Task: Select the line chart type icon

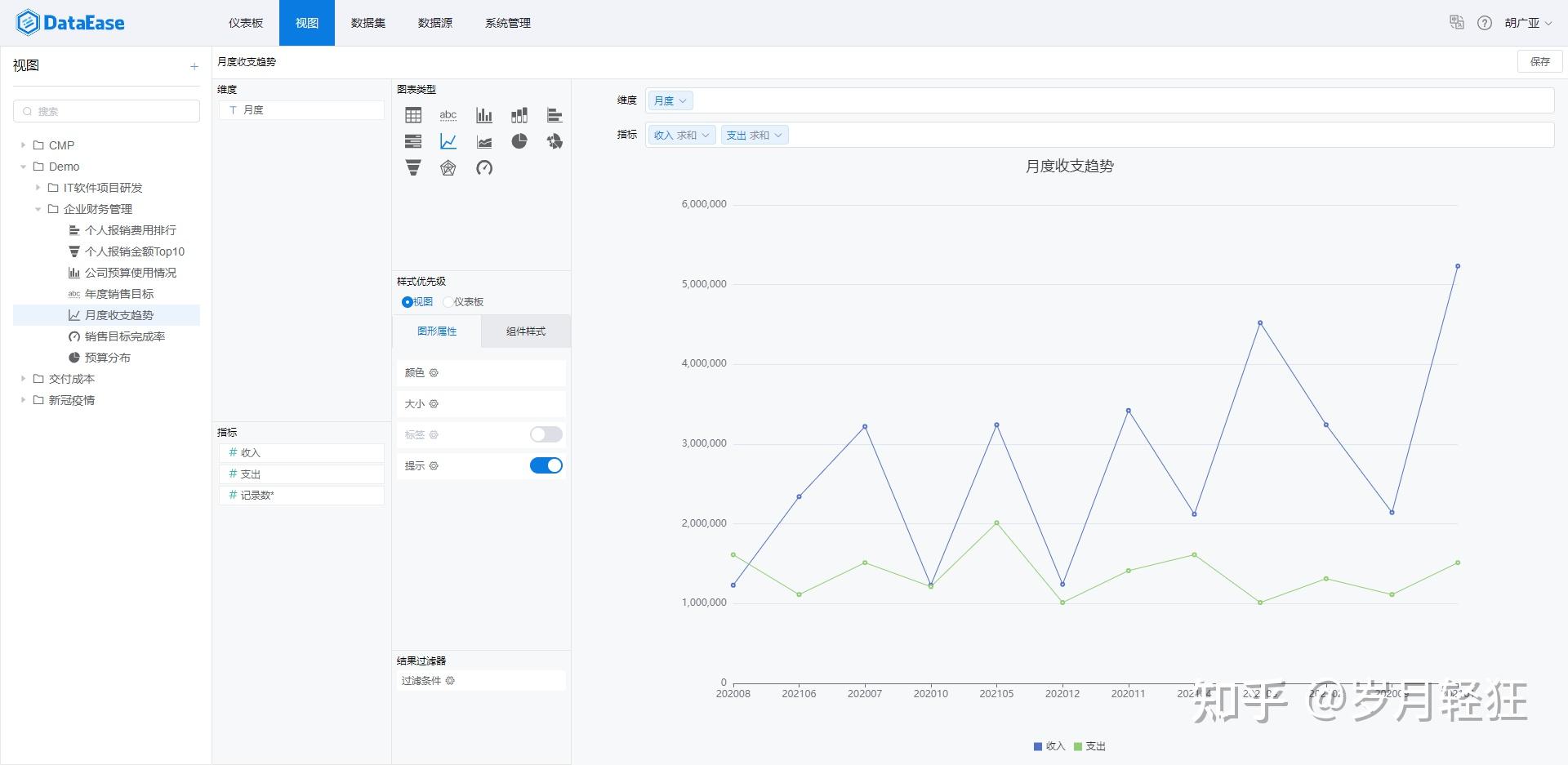Action: (448, 141)
